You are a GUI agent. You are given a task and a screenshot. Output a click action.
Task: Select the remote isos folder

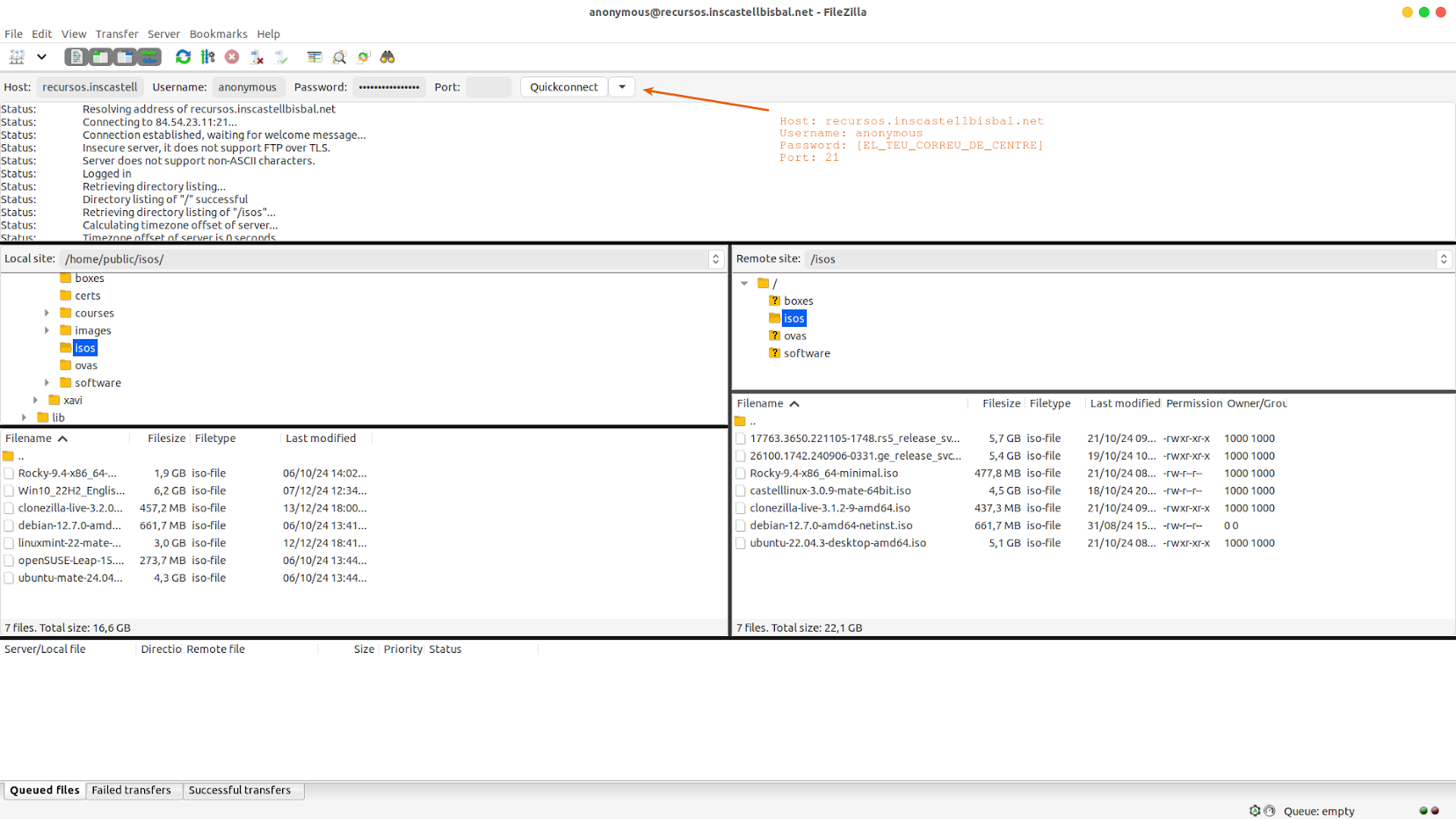coord(793,318)
